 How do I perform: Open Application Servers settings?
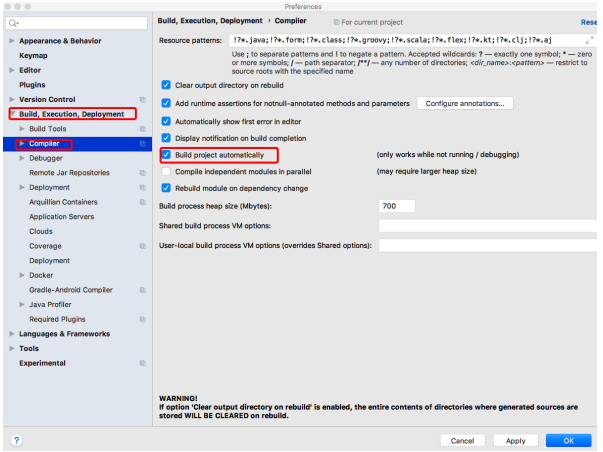(x=62, y=217)
